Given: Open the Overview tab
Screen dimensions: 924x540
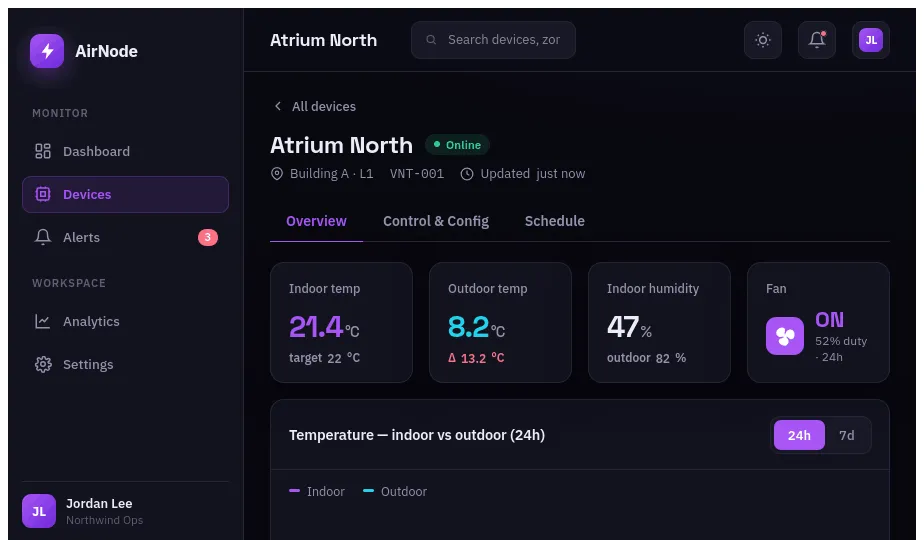Looking at the screenshot, I should 316,221.
